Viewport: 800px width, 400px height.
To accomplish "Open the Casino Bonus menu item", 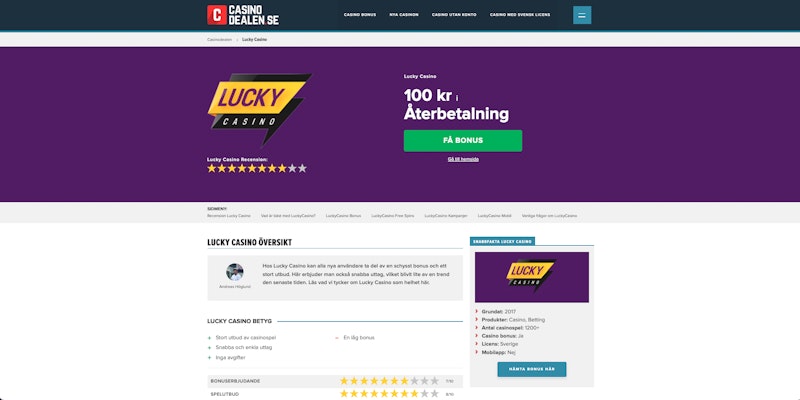I will [360, 15].
